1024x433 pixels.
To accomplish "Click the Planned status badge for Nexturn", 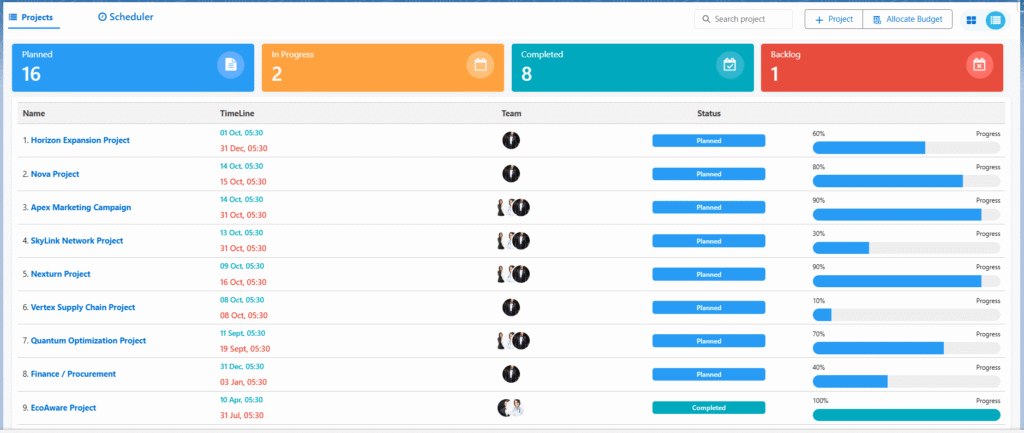I will tap(708, 274).
